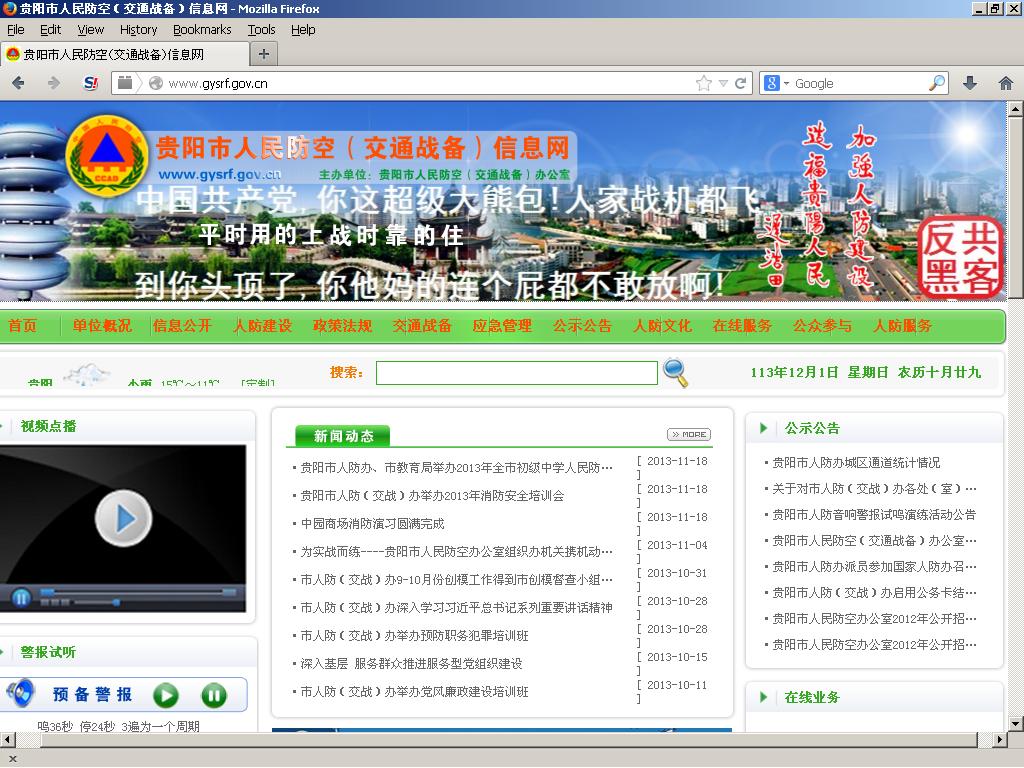Open the Help menu
The height and width of the screenshot is (768, 1024).
(303, 29)
